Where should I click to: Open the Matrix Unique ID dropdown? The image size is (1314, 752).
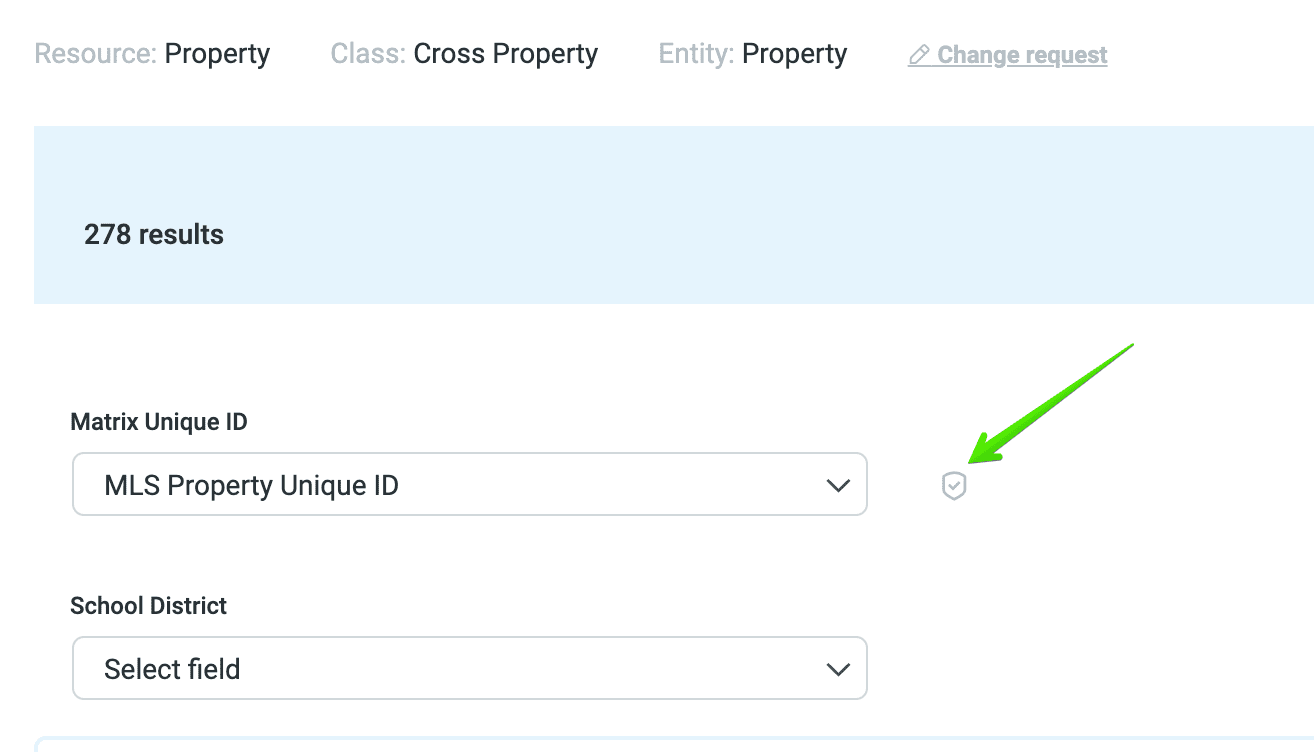coord(469,485)
